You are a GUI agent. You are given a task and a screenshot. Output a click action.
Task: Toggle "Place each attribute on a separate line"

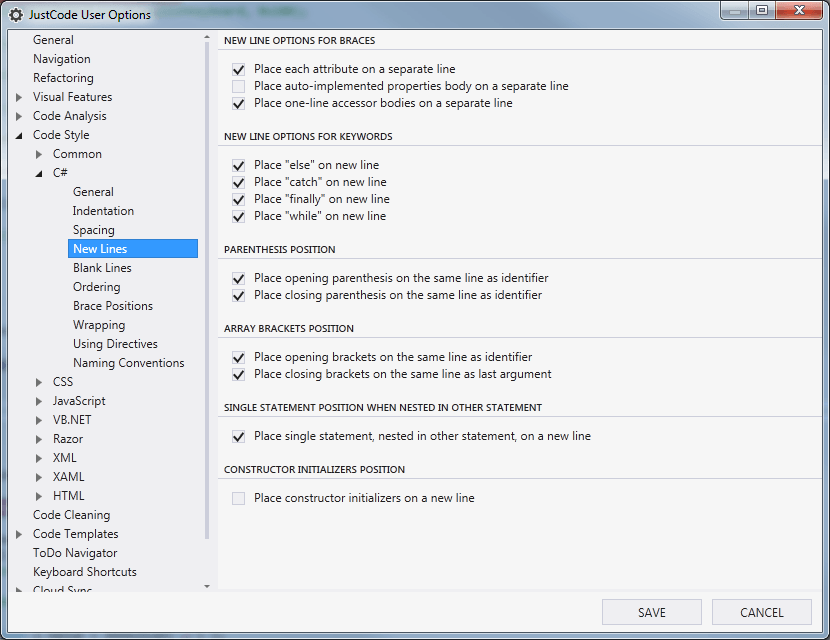pyautogui.click(x=239, y=70)
